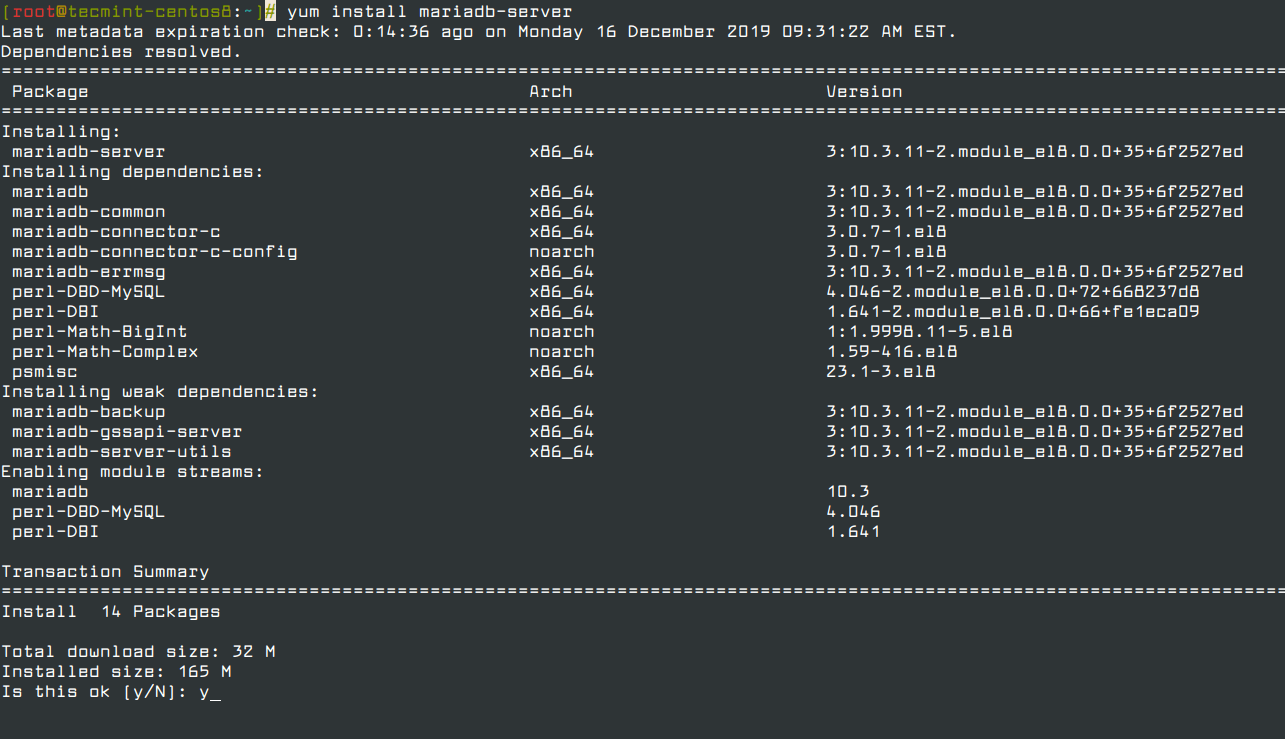The width and height of the screenshot is (1285, 739).
Task: Click the root@tecmint-centos8 shell prompt
Action: [x=132, y=12]
